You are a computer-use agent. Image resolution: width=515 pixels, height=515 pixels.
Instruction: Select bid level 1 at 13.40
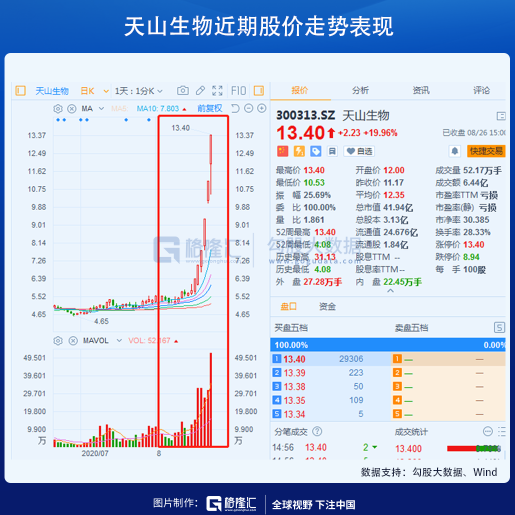click(x=331, y=359)
